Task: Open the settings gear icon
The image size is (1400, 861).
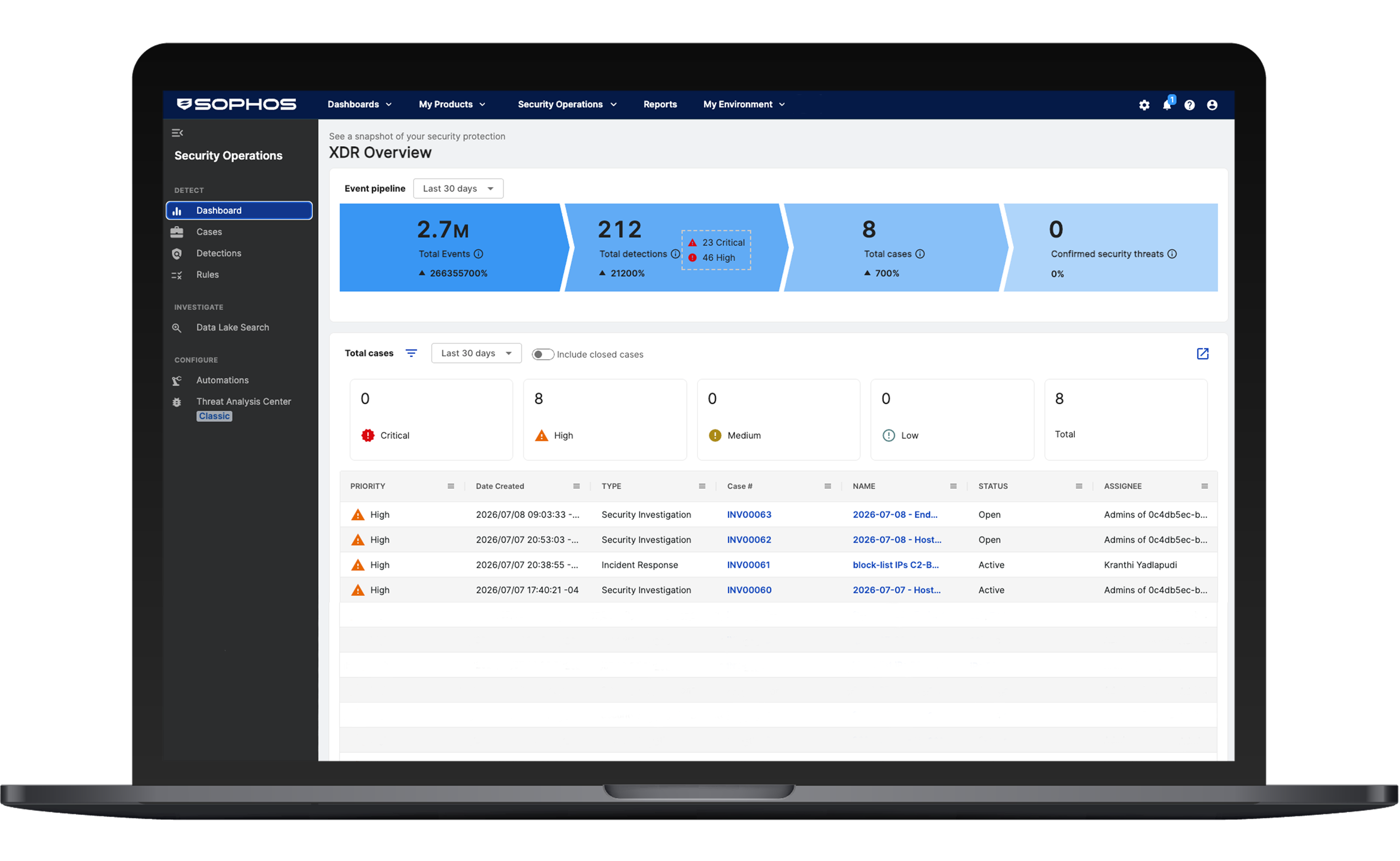Action: (1144, 105)
